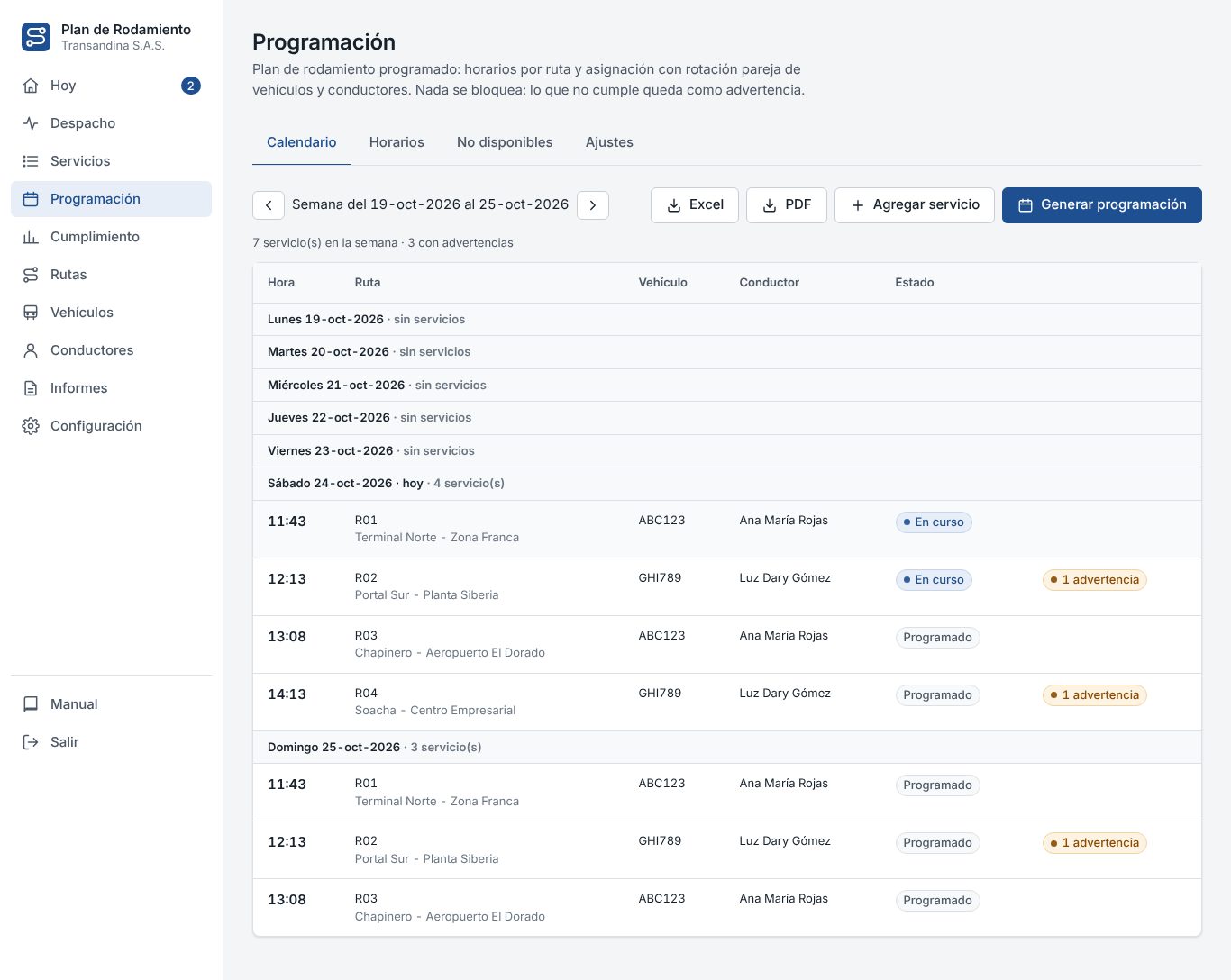Open the Ajustes tab
This screenshot has height=980, width=1231.
(x=609, y=142)
